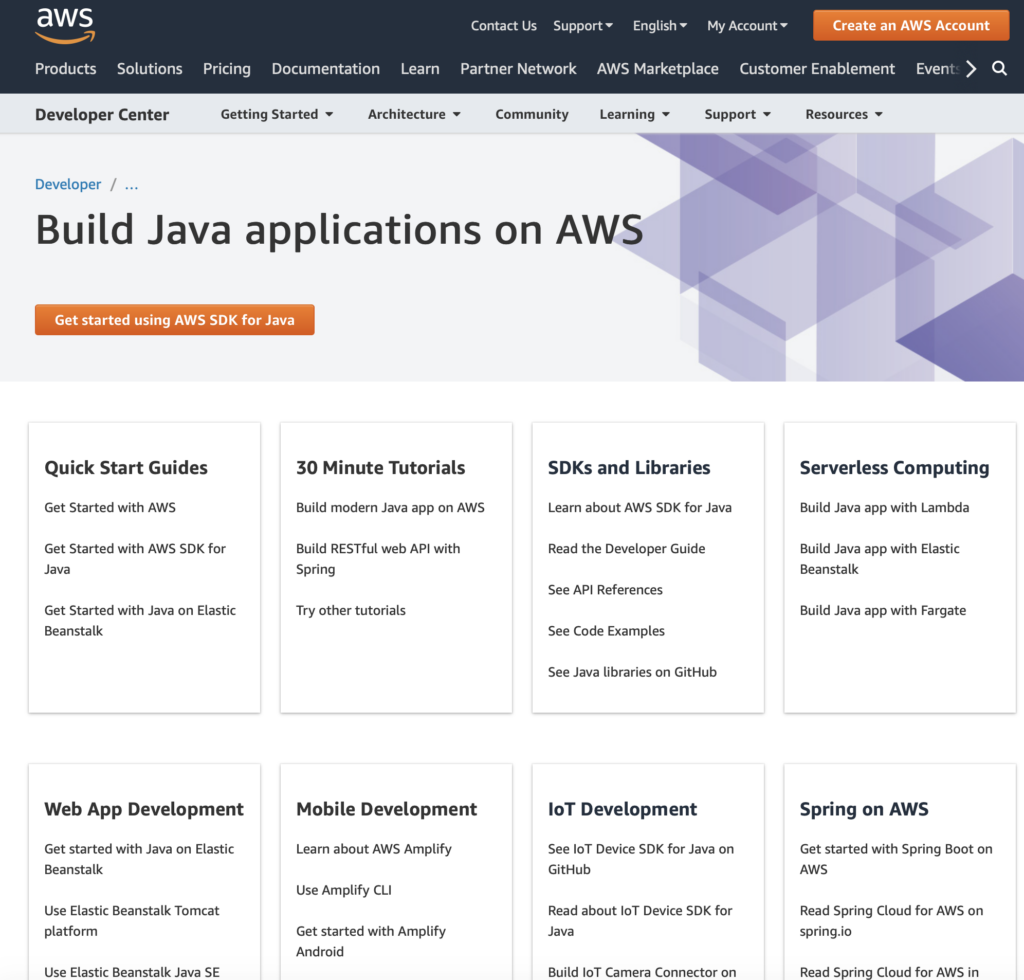This screenshot has height=980, width=1024.
Task: Expand the breadcrumb ellipsis
Action: pyautogui.click(x=131, y=185)
